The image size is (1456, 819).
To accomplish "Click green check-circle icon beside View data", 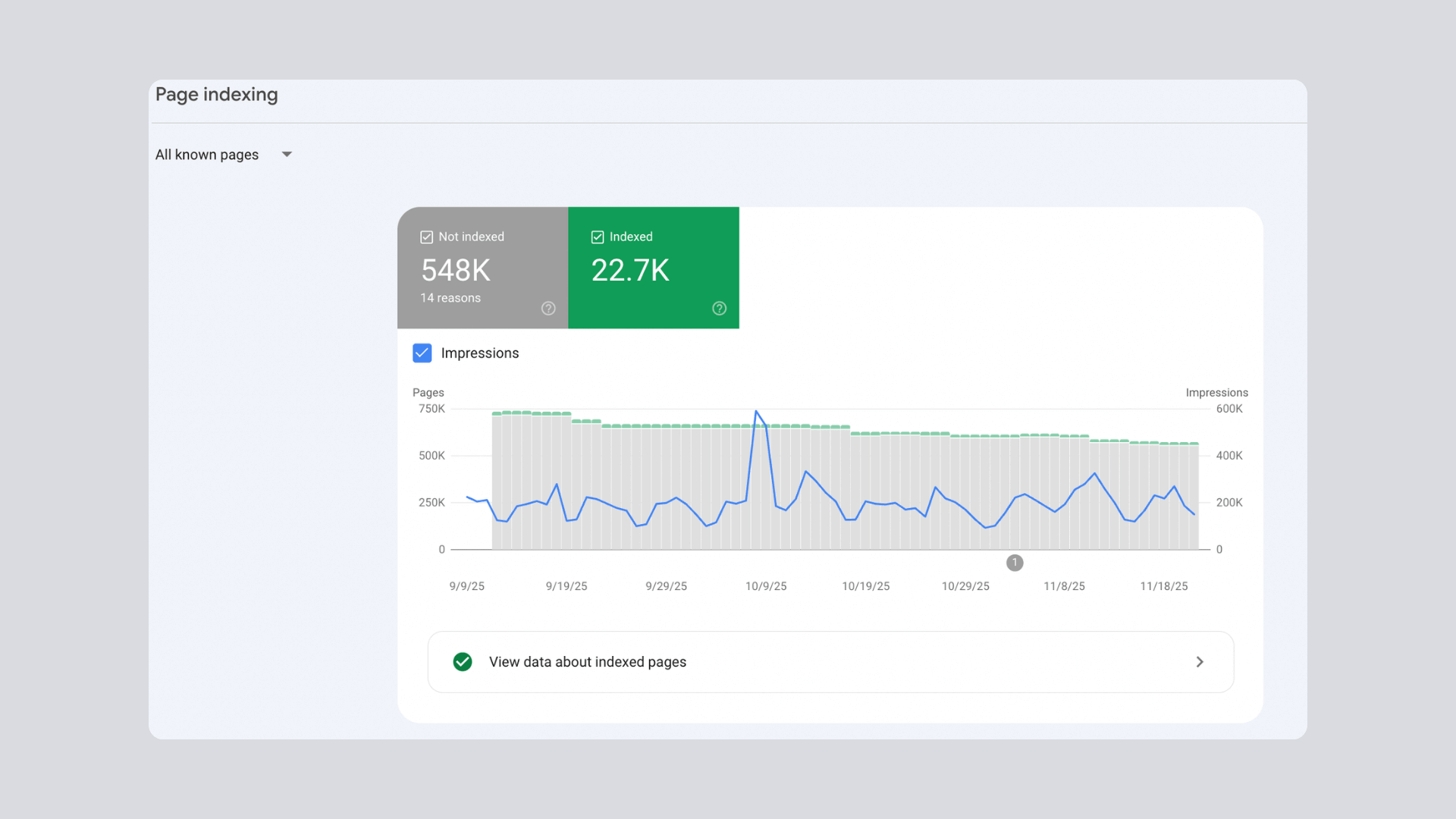I will coord(463,662).
